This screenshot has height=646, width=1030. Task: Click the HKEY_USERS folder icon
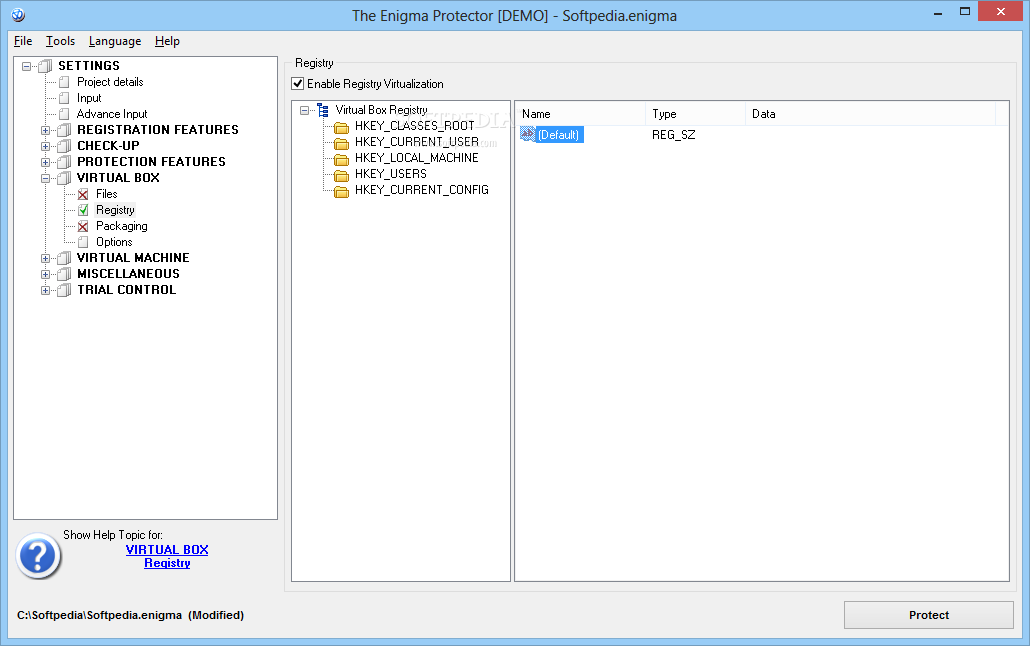(x=341, y=175)
